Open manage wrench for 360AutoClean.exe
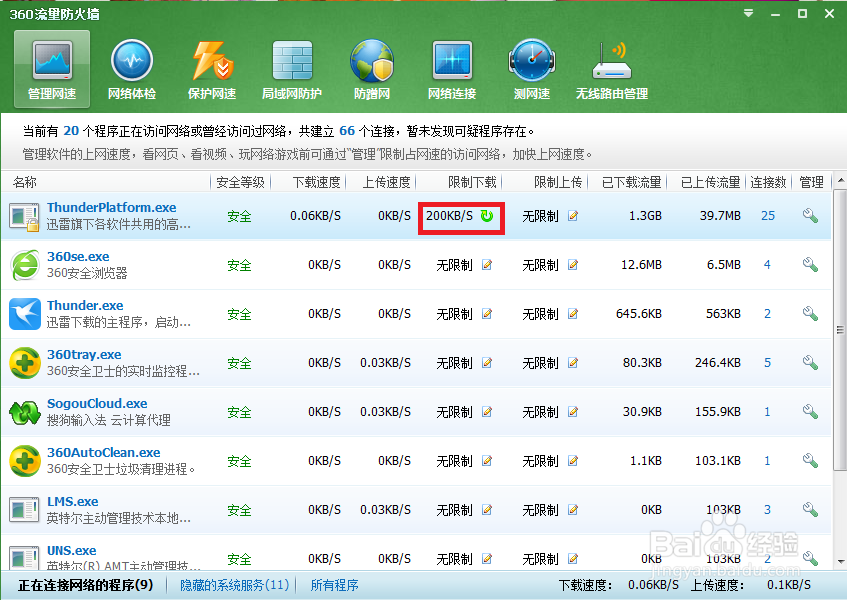This screenshot has height=600, width=847. [x=810, y=461]
